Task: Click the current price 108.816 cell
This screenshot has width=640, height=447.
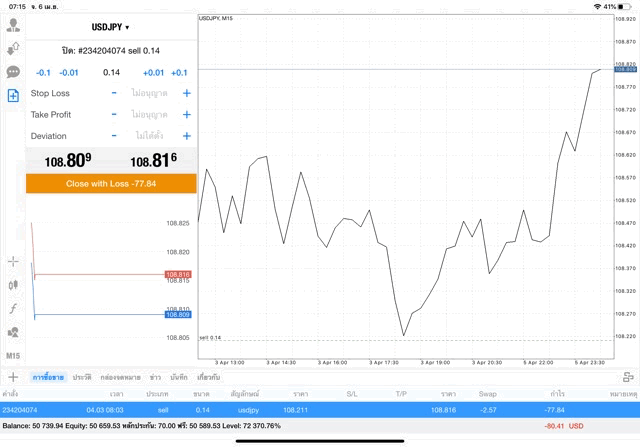Action: pyautogui.click(x=443, y=410)
